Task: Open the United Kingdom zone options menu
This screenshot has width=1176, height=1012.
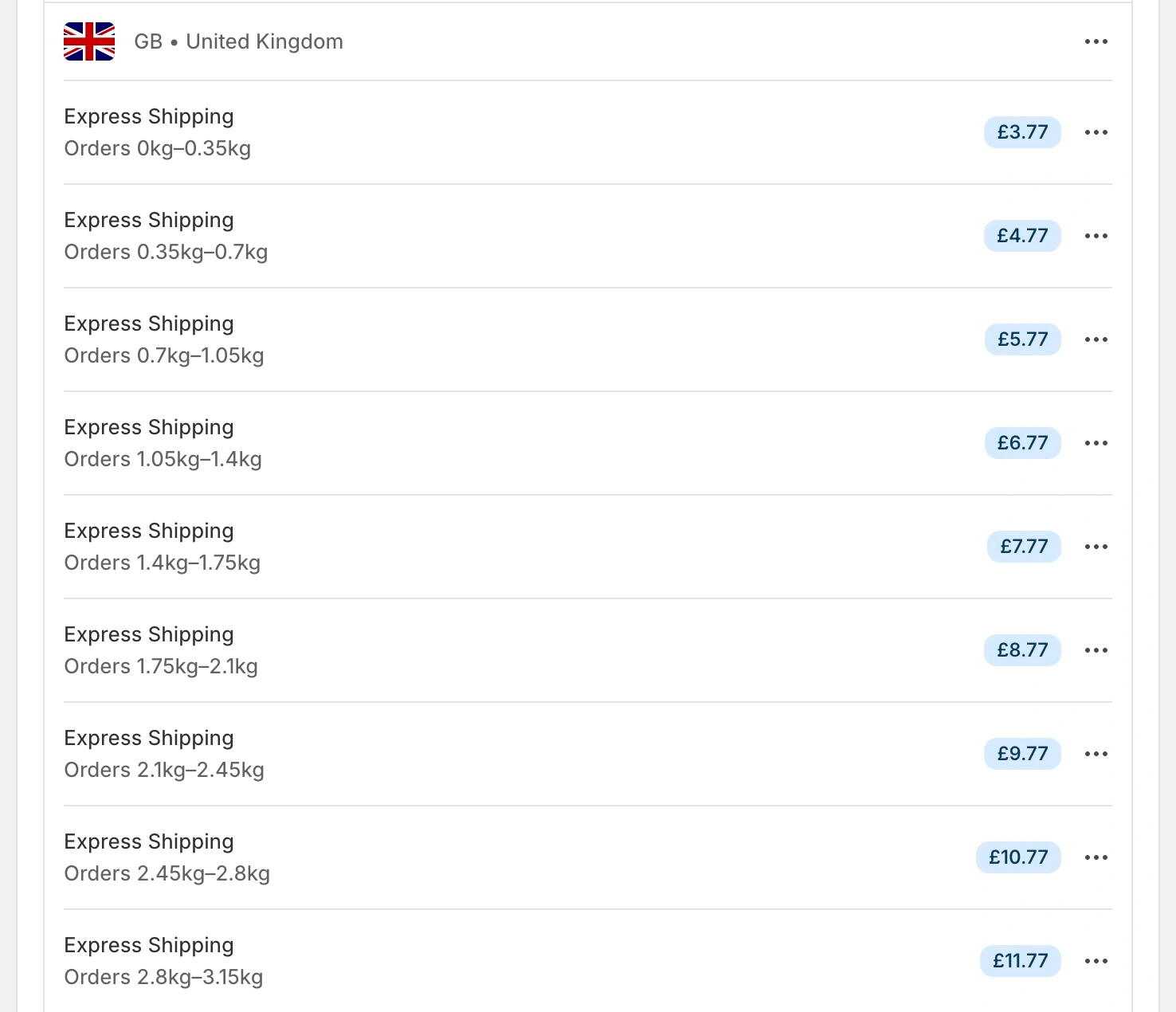Action: [x=1096, y=41]
